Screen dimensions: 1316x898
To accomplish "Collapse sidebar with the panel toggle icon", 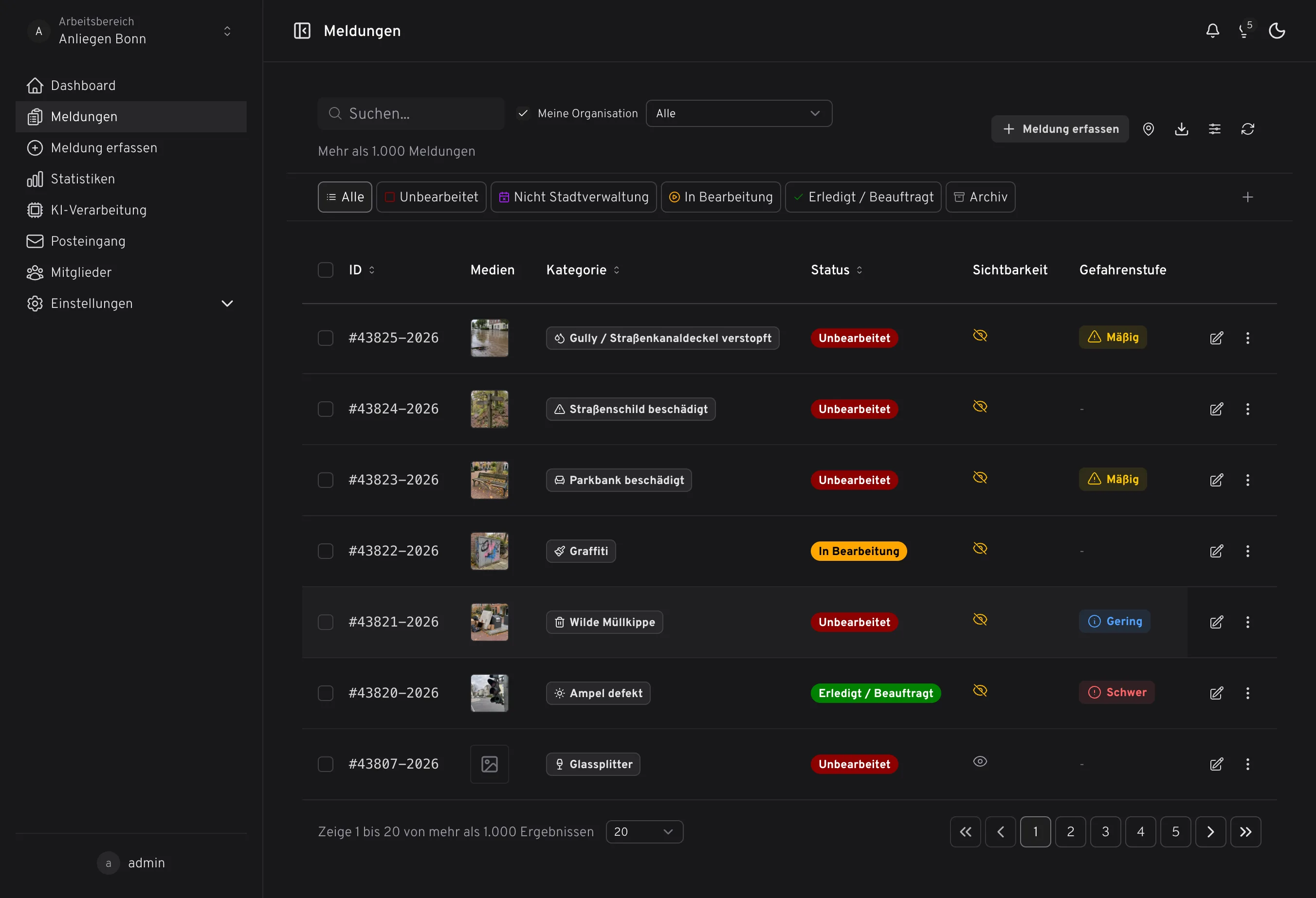I will tap(302, 31).
